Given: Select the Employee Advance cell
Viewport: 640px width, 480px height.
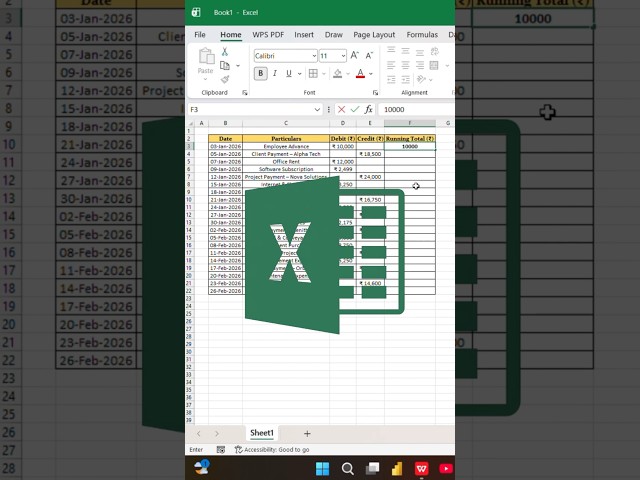Looking at the screenshot, I should 286,146.
